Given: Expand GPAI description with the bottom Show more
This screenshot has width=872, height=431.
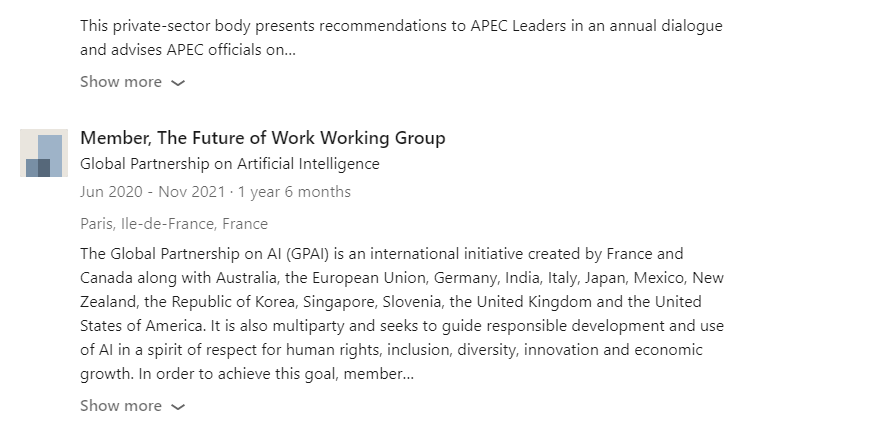Looking at the screenshot, I should (132, 406).
